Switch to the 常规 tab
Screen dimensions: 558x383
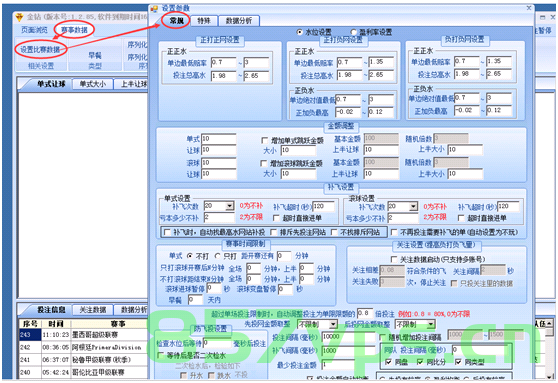(x=176, y=21)
